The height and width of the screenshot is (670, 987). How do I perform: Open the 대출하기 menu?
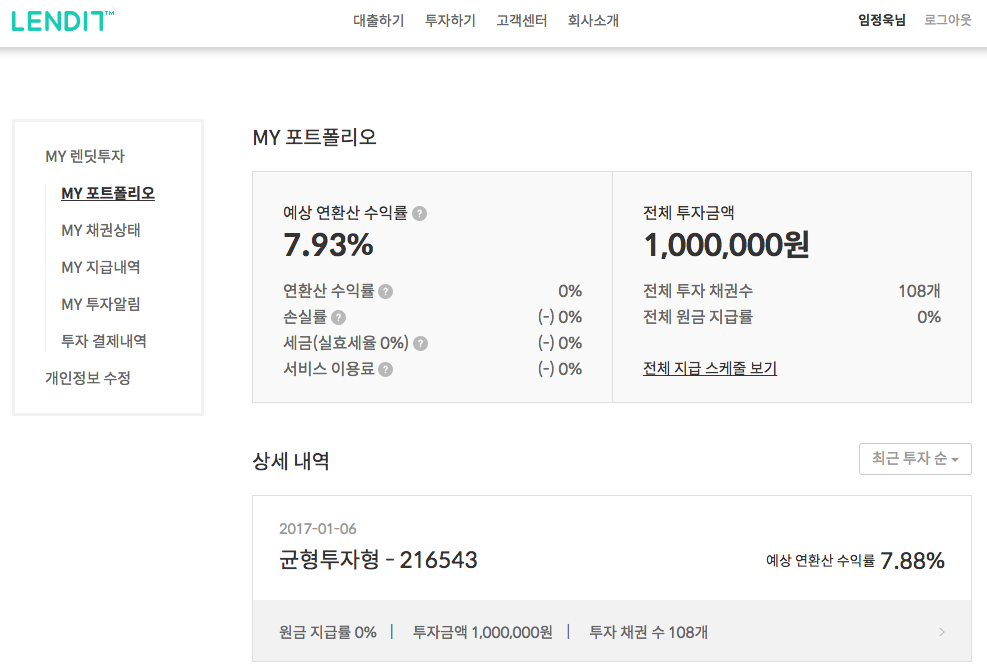pyautogui.click(x=379, y=20)
